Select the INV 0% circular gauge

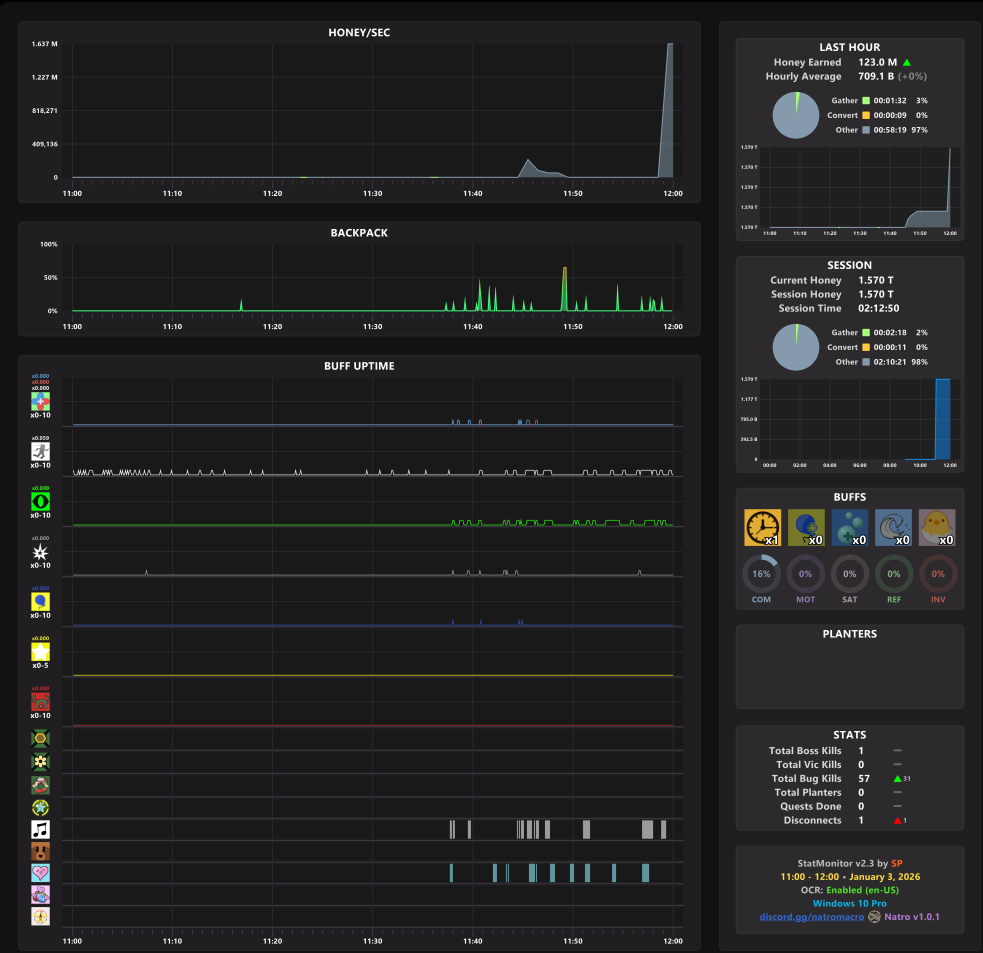pos(938,574)
